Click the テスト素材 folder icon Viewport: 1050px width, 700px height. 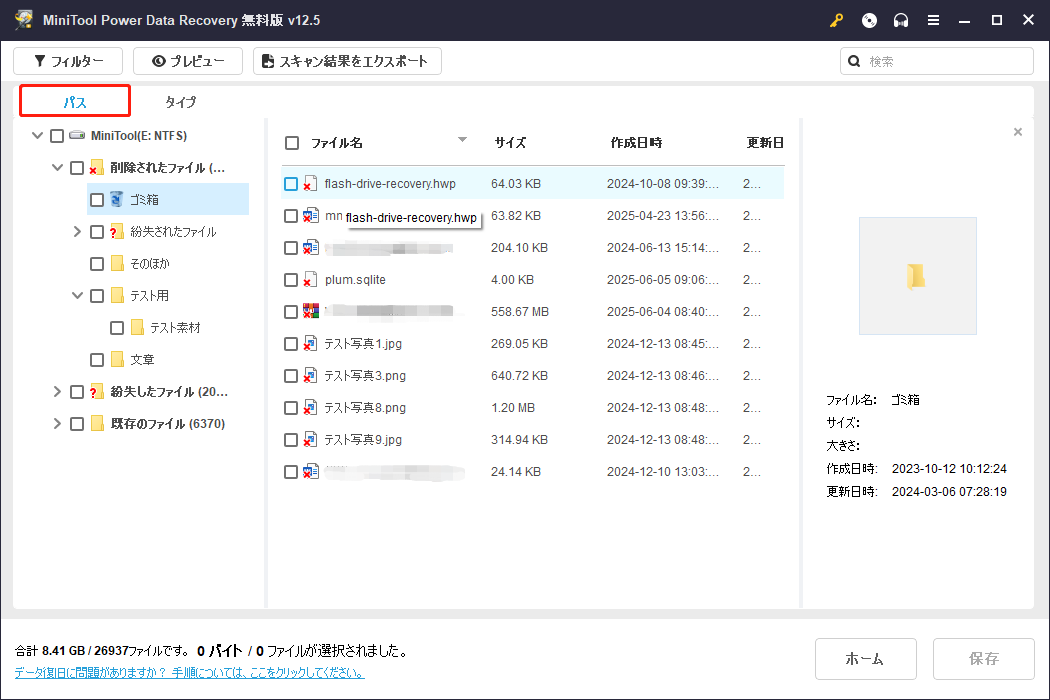pyautogui.click(x=137, y=328)
